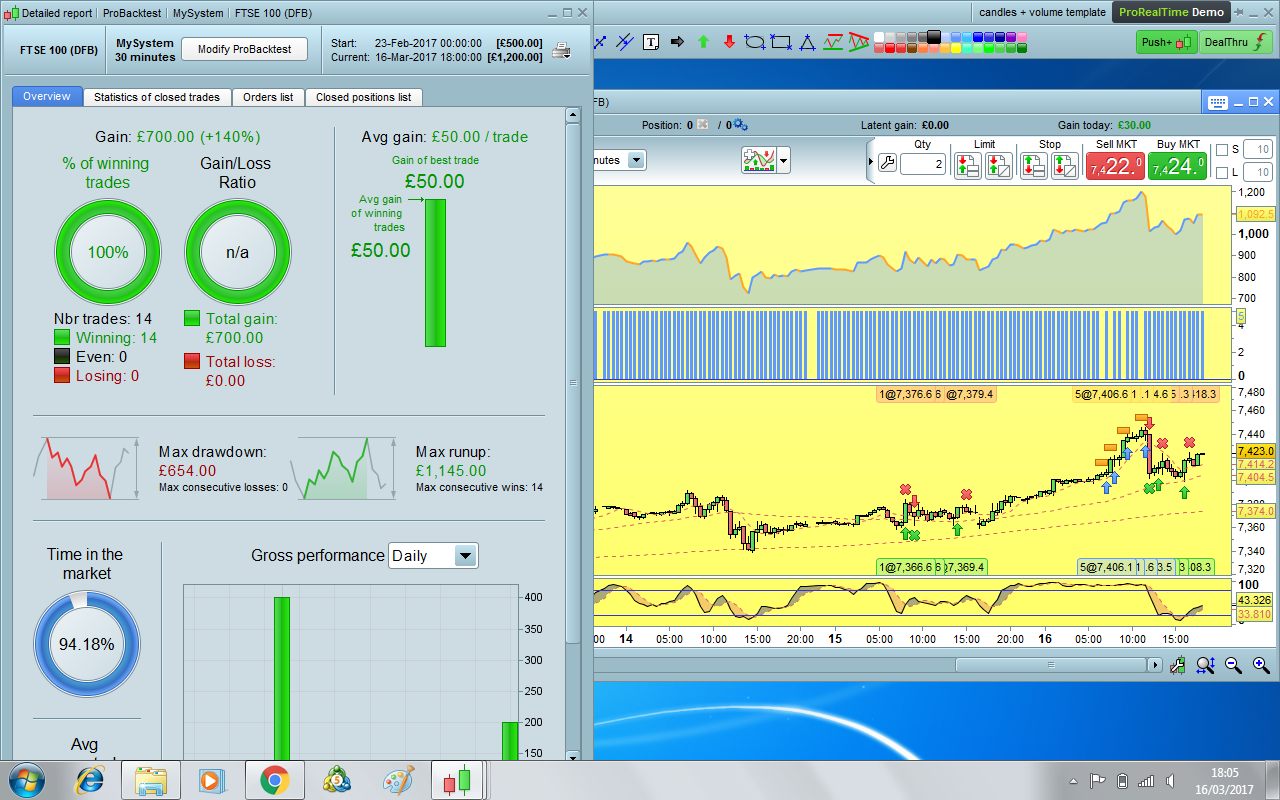Click the L quantity field showing 10
The height and width of the screenshot is (800, 1280).
pyautogui.click(x=1258, y=173)
